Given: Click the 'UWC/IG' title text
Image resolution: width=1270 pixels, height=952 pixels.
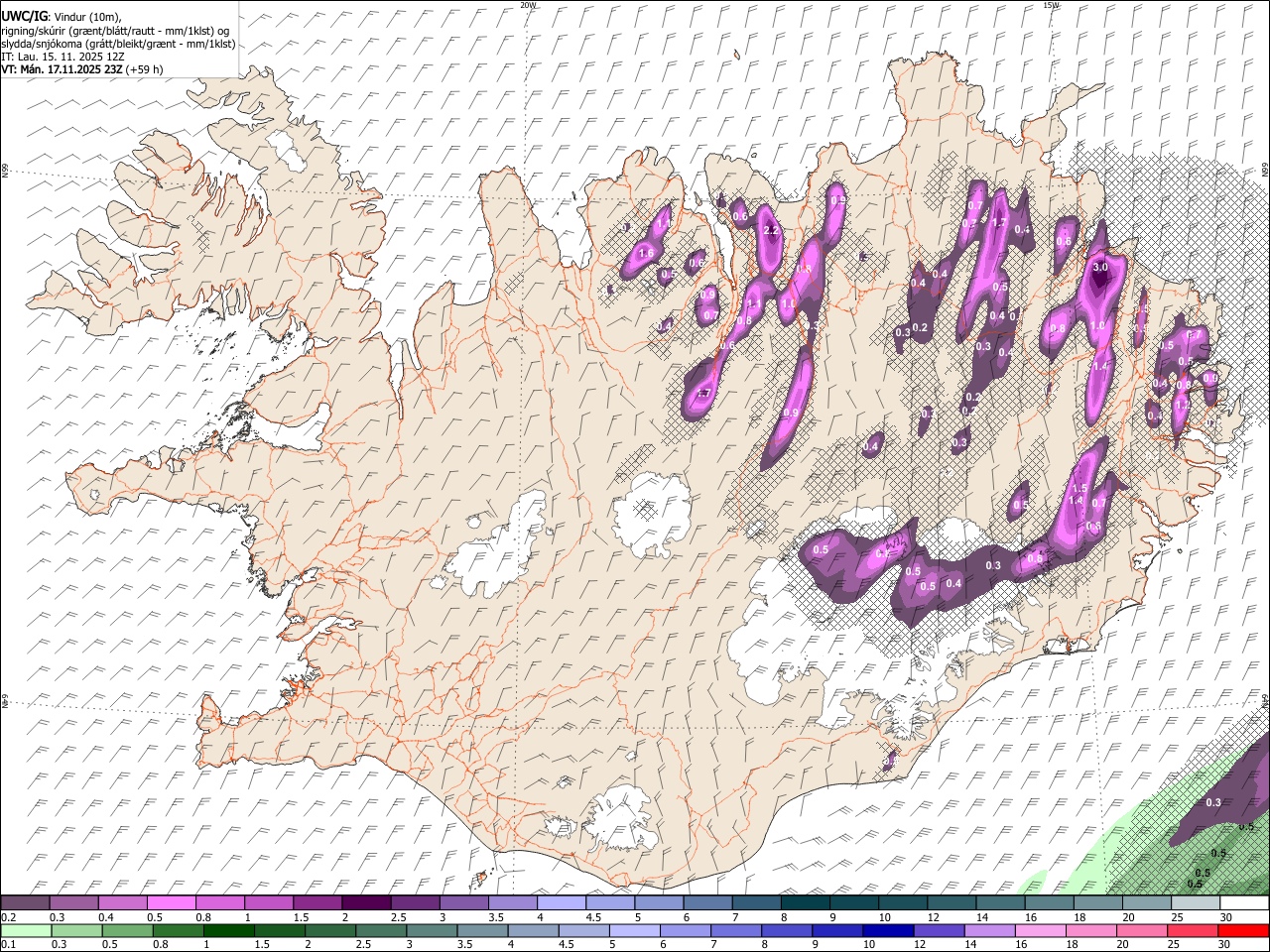Looking at the screenshot, I should point(24,16).
